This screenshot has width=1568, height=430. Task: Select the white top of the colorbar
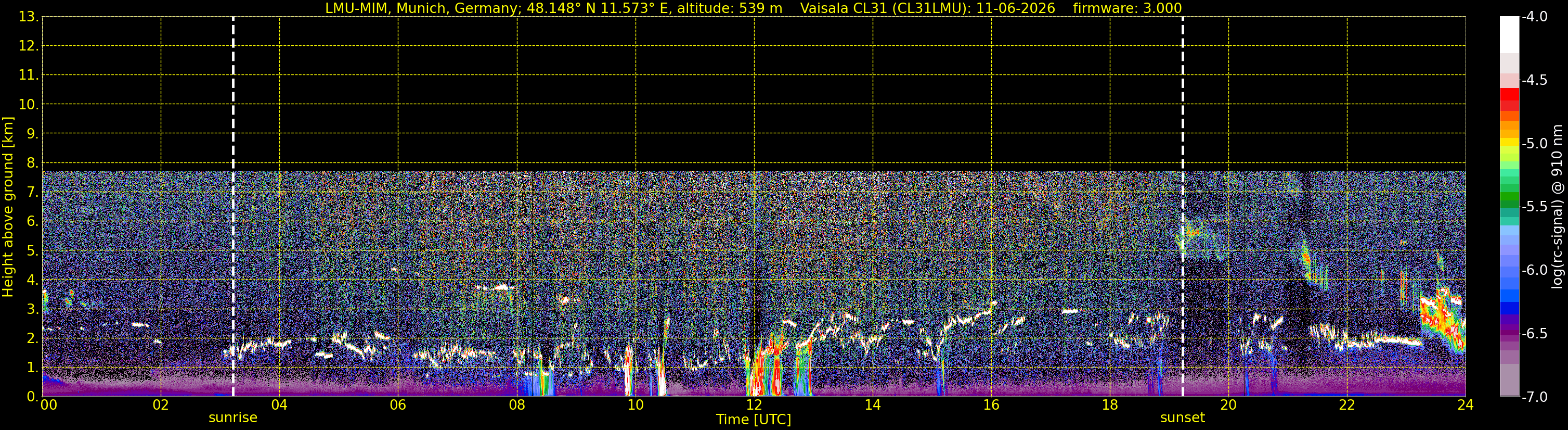coord(1510,35)
